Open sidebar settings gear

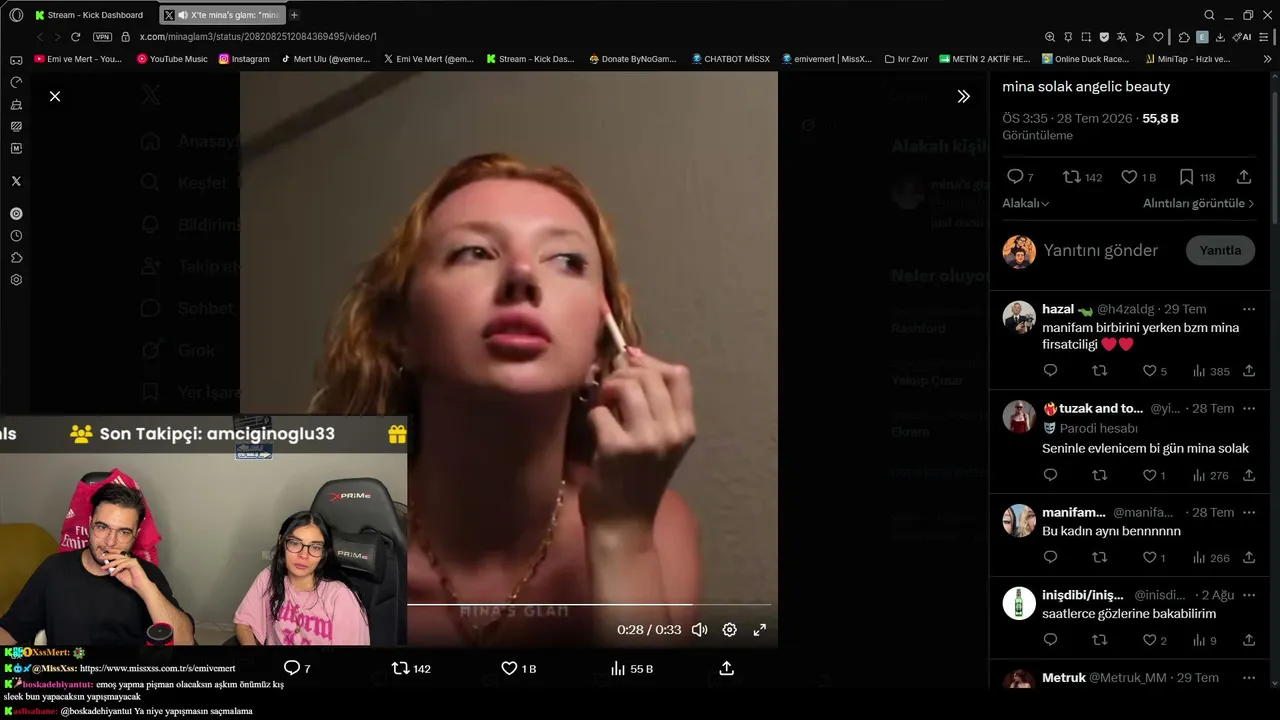coord(16,280)
